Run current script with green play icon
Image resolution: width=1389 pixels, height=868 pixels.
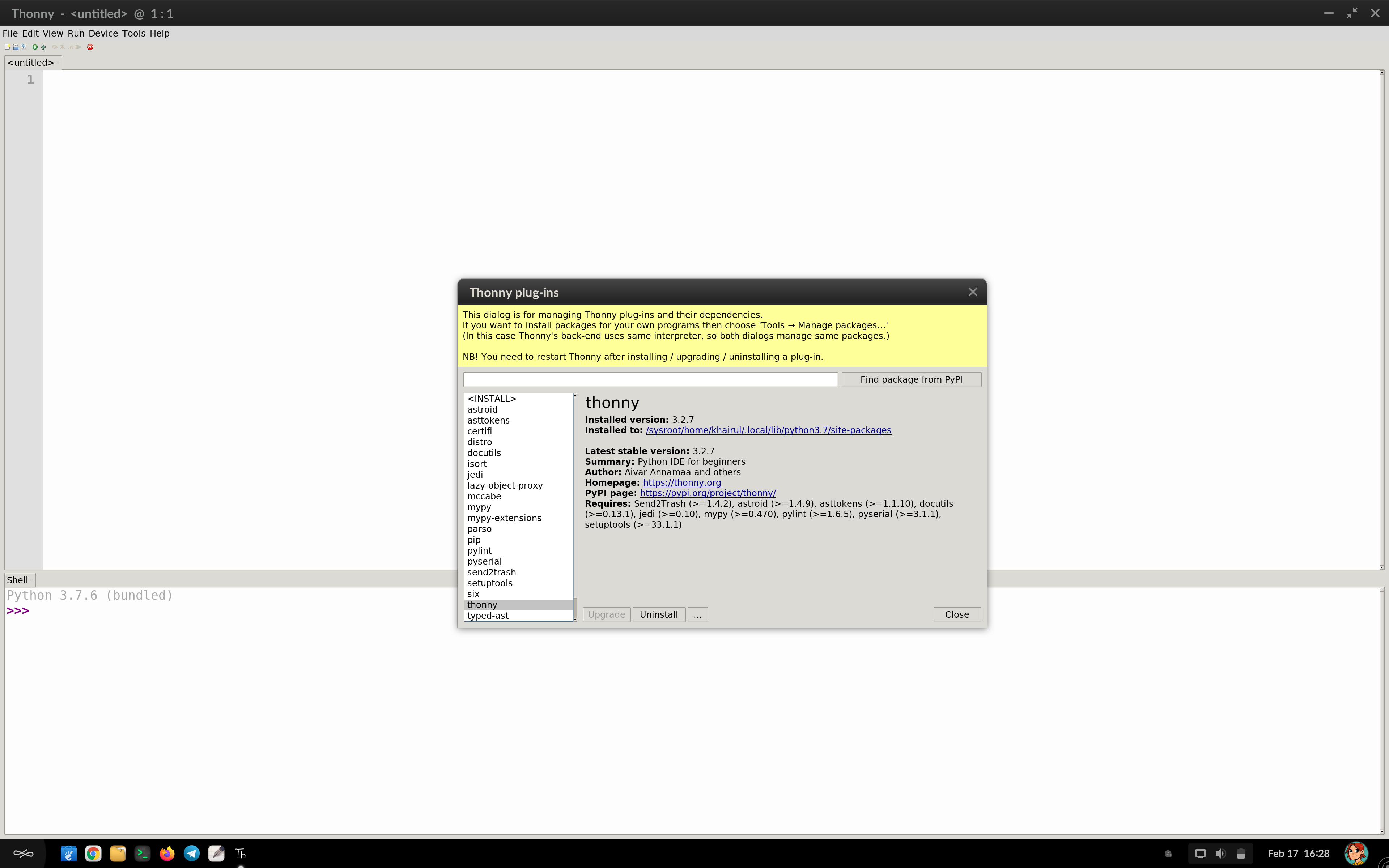point(35,47)
